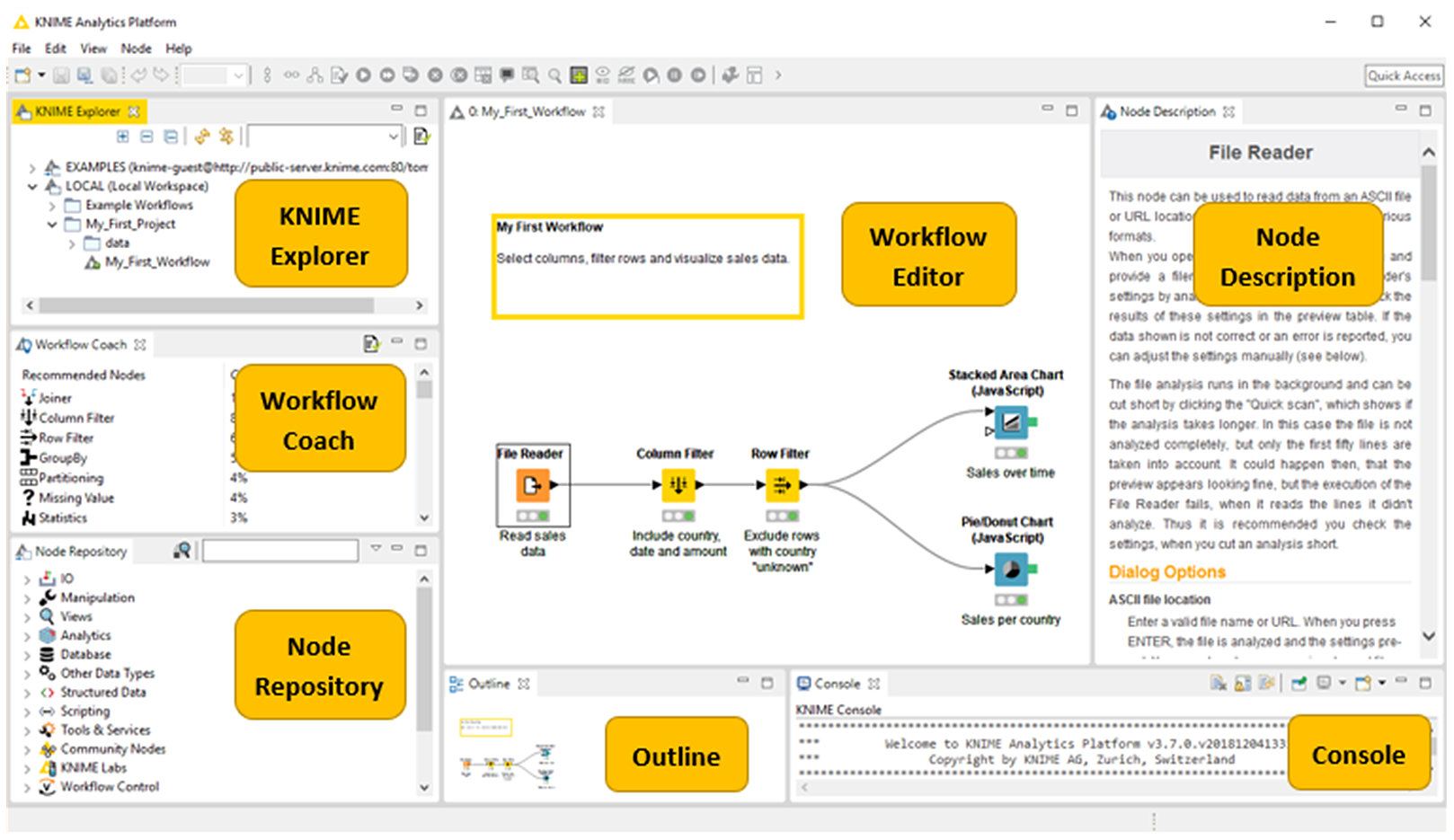Click the Synchronize icon in KNIME Explorer
Viewport: 1454px width, 840px height.
click(202, 137)
